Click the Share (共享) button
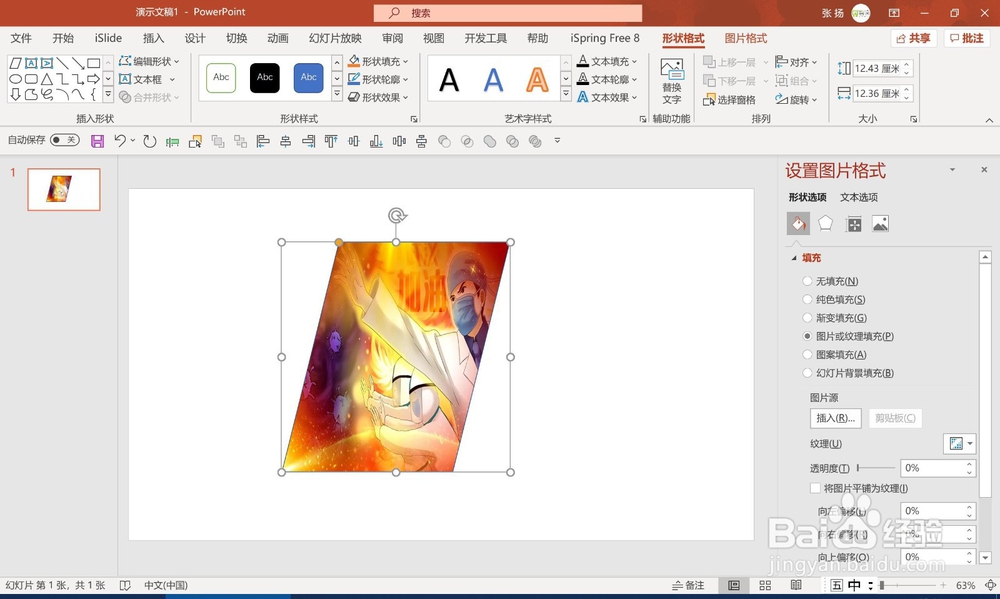Image resolution: width=1000 pixels, height=599 pixels. 913,38
